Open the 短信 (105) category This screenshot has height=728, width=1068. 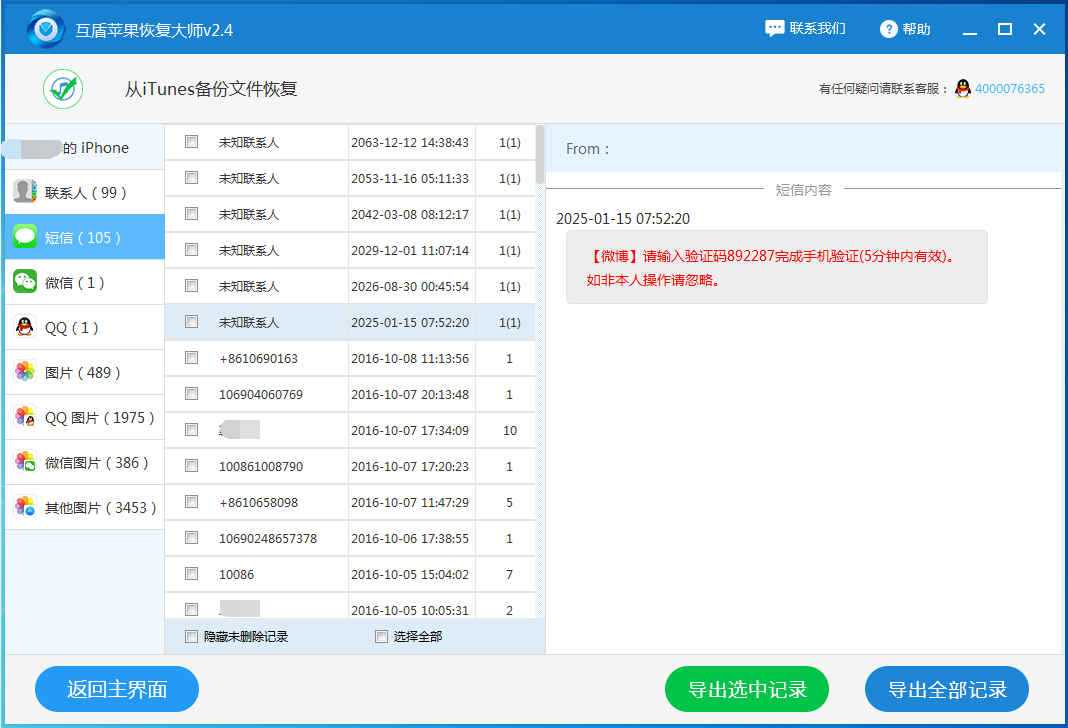pyautogui.click(x=84, y=237)
